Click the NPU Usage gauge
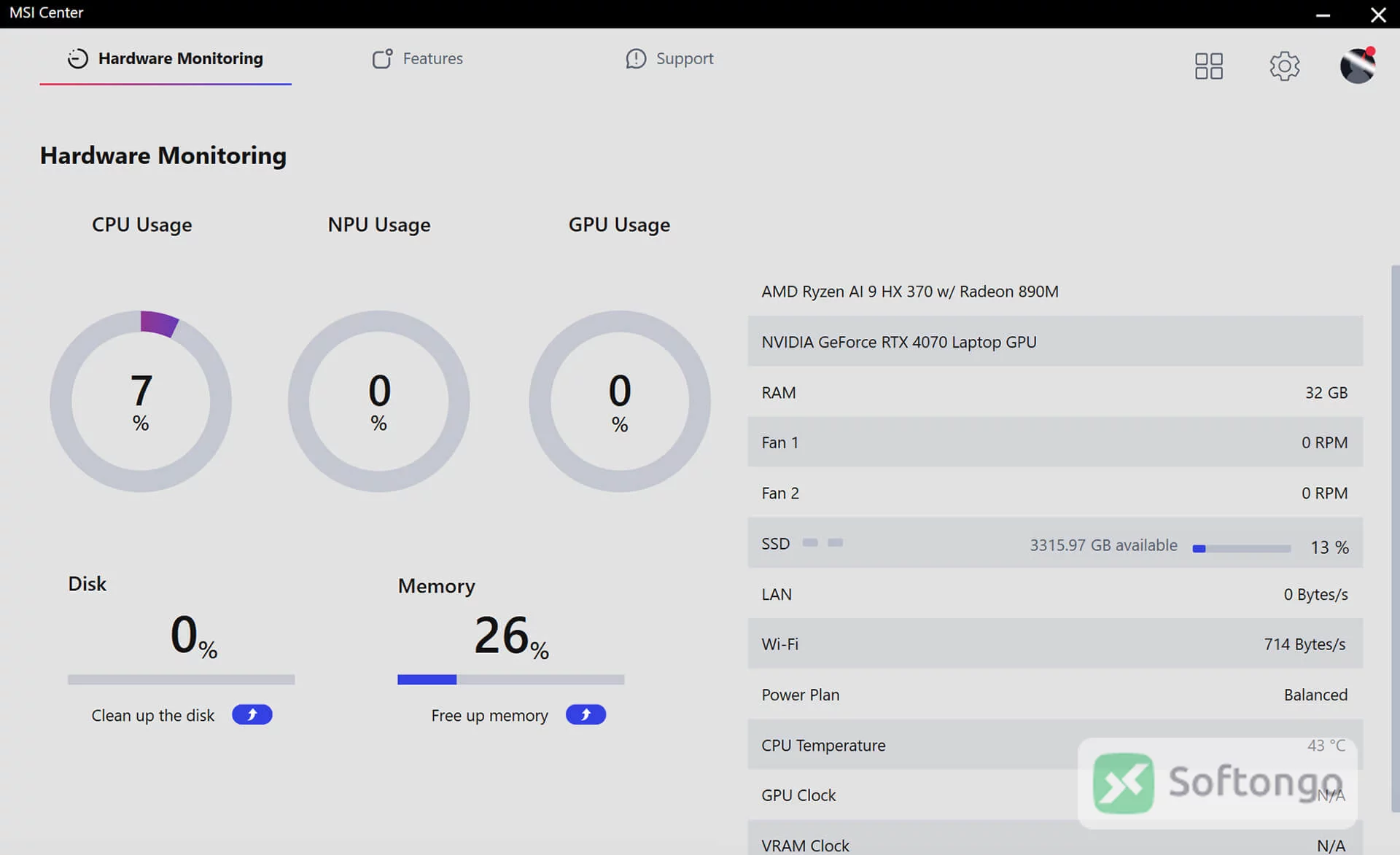 click(x=378, y=402)
